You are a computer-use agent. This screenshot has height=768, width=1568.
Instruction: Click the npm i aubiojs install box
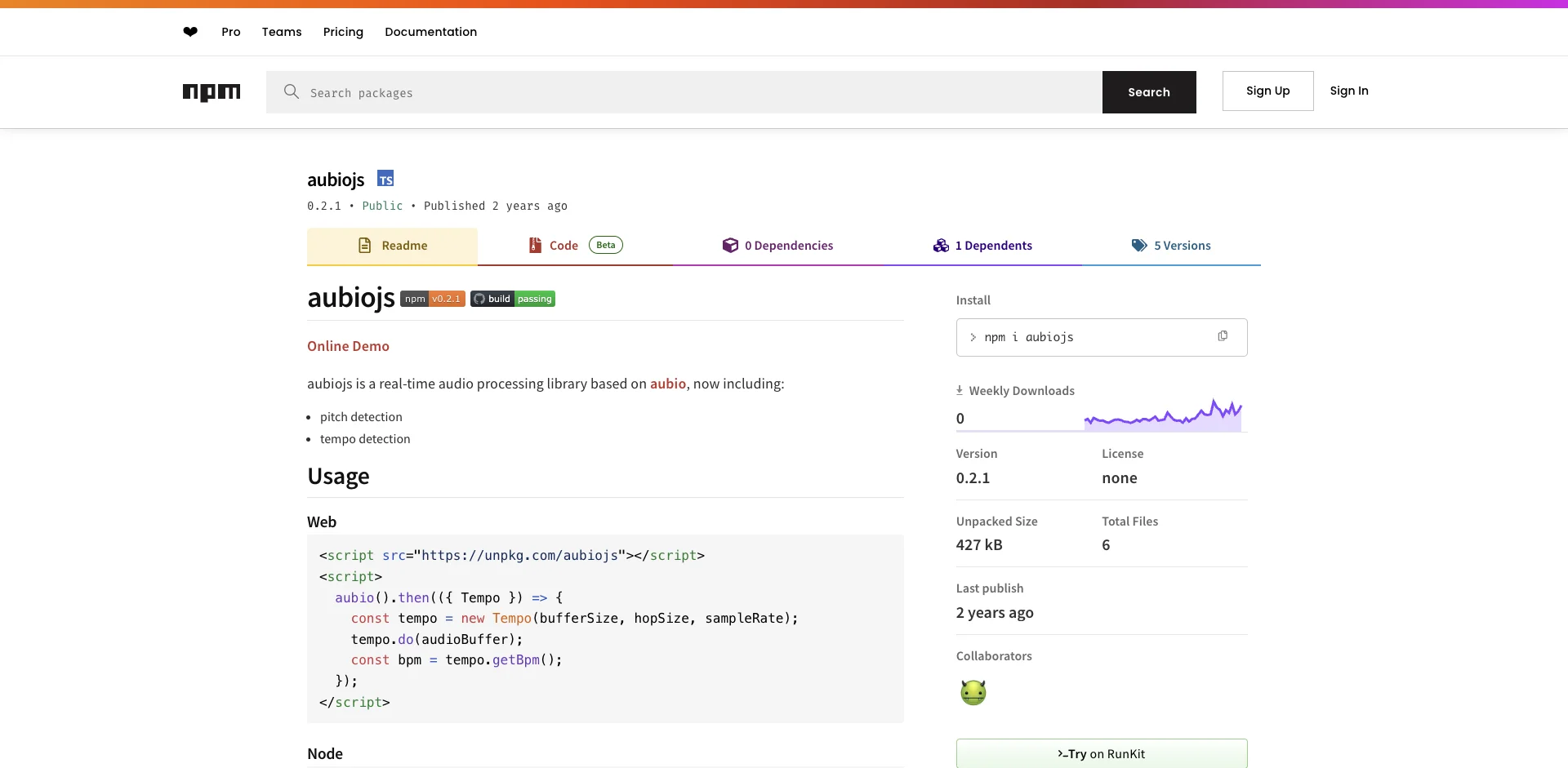[x=1102, y=337]
